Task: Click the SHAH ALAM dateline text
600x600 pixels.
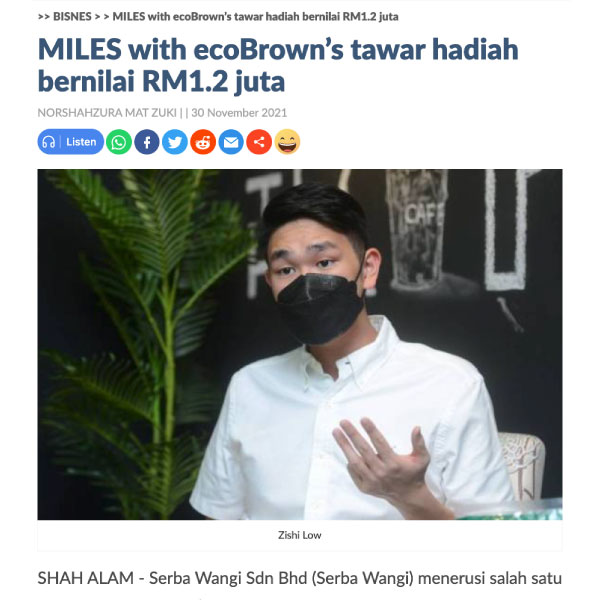Action: tap(86, 578)
